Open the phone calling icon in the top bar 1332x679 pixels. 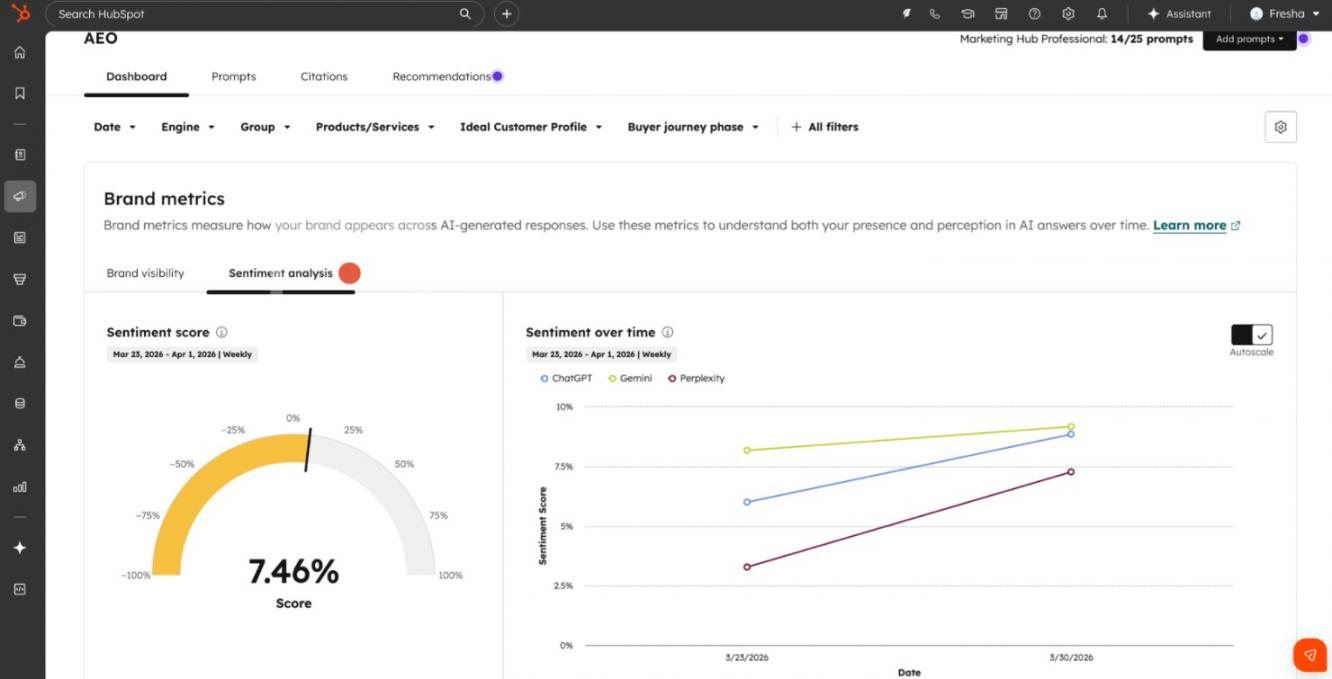coord(935,14)
